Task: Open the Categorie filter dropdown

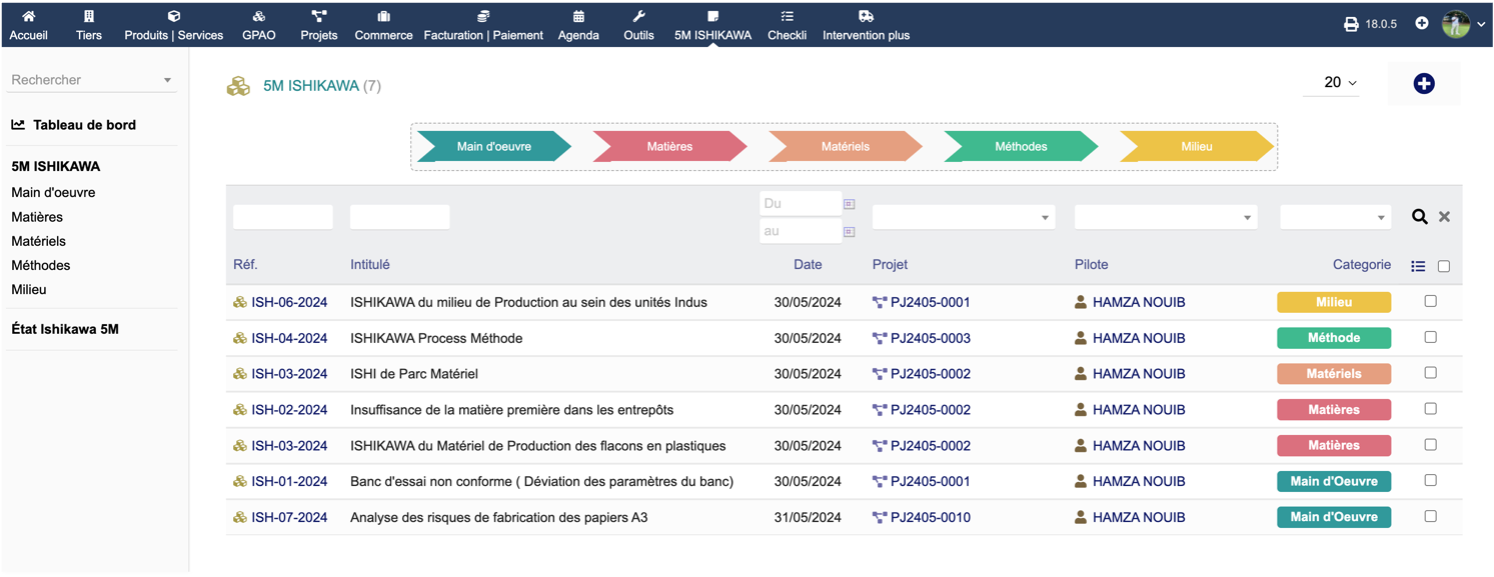Action: click(1335, 217)
